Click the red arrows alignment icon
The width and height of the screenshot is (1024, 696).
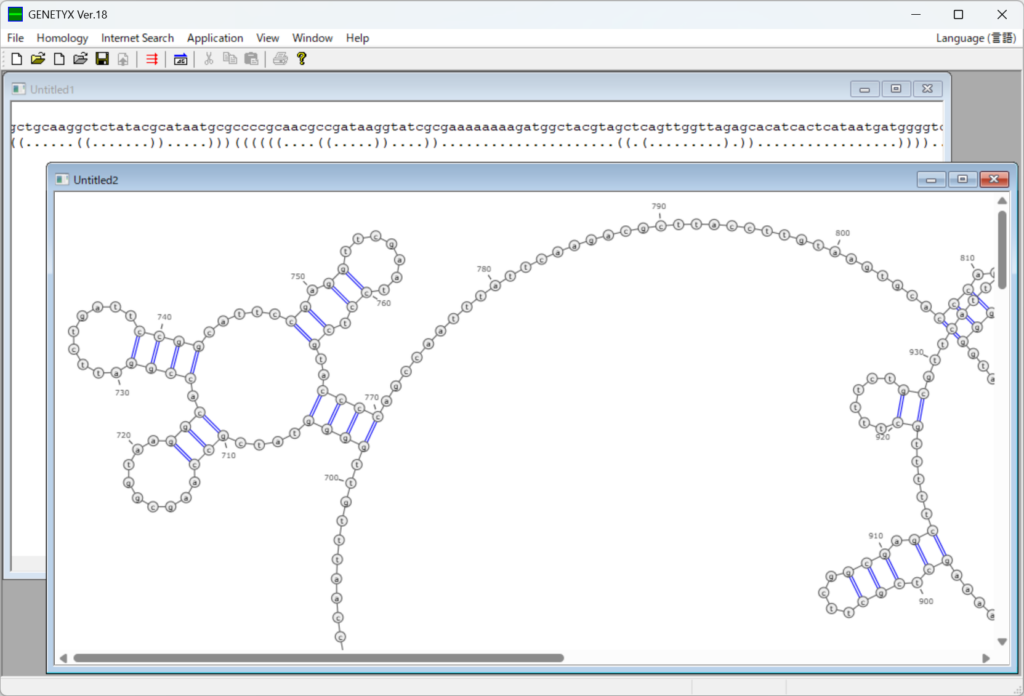click(x=152, y=59)
